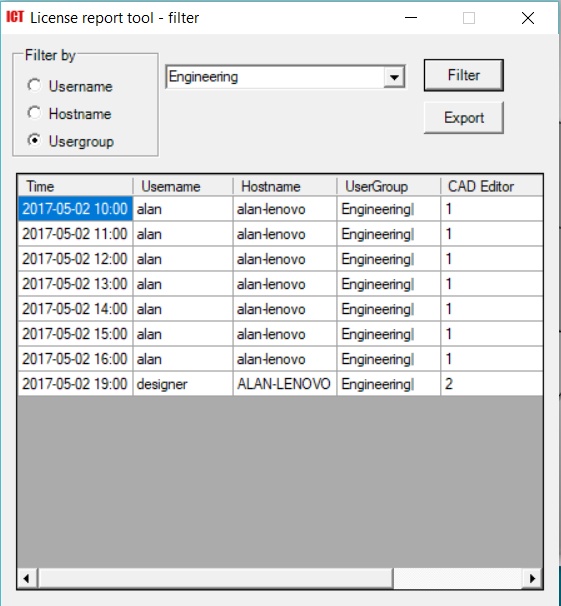Click the Engineering combo box text field
The image size is (561, 606).
[x=275, y=77]
